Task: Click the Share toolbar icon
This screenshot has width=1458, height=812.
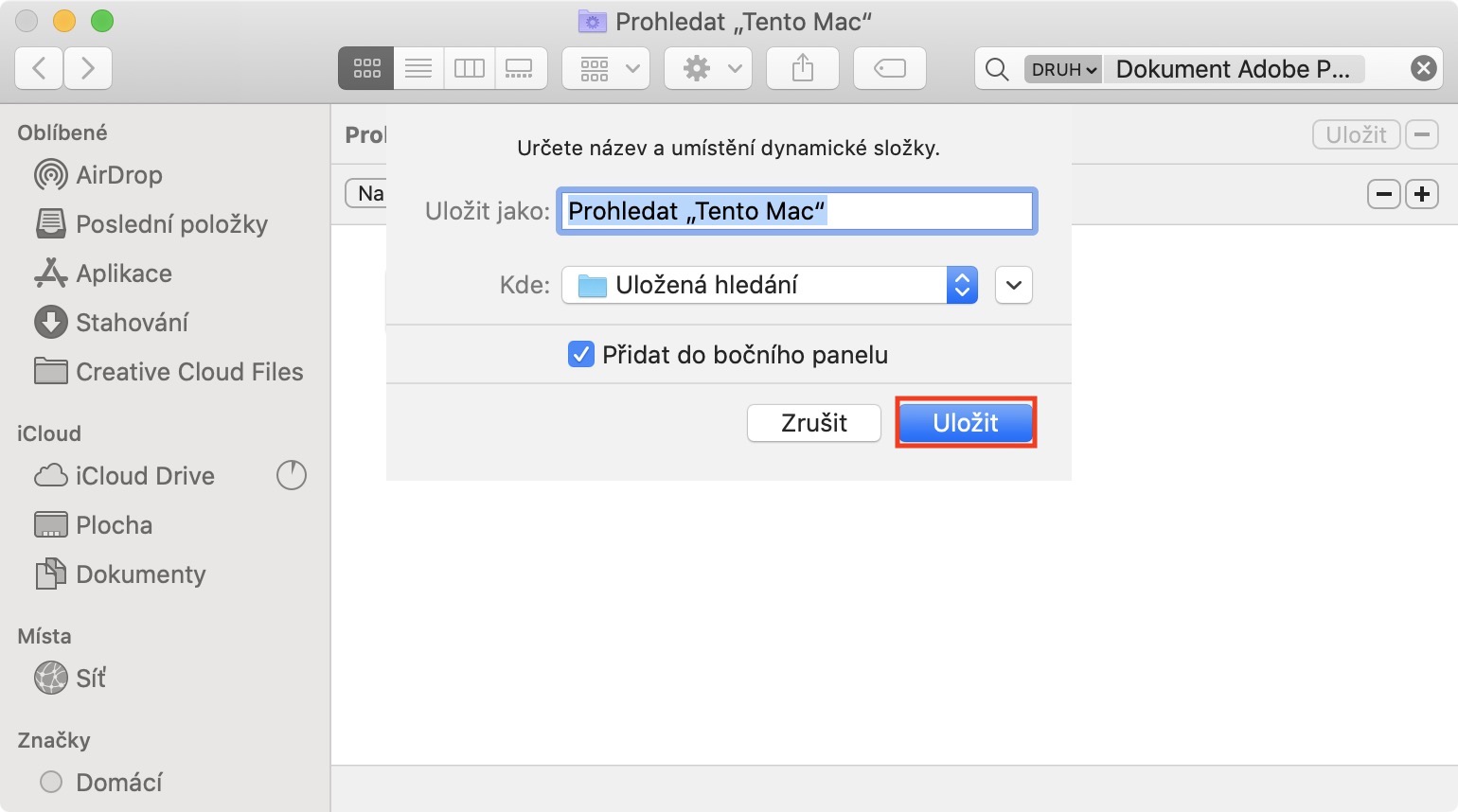Action: pyautogui.click(x=803, y=68)
